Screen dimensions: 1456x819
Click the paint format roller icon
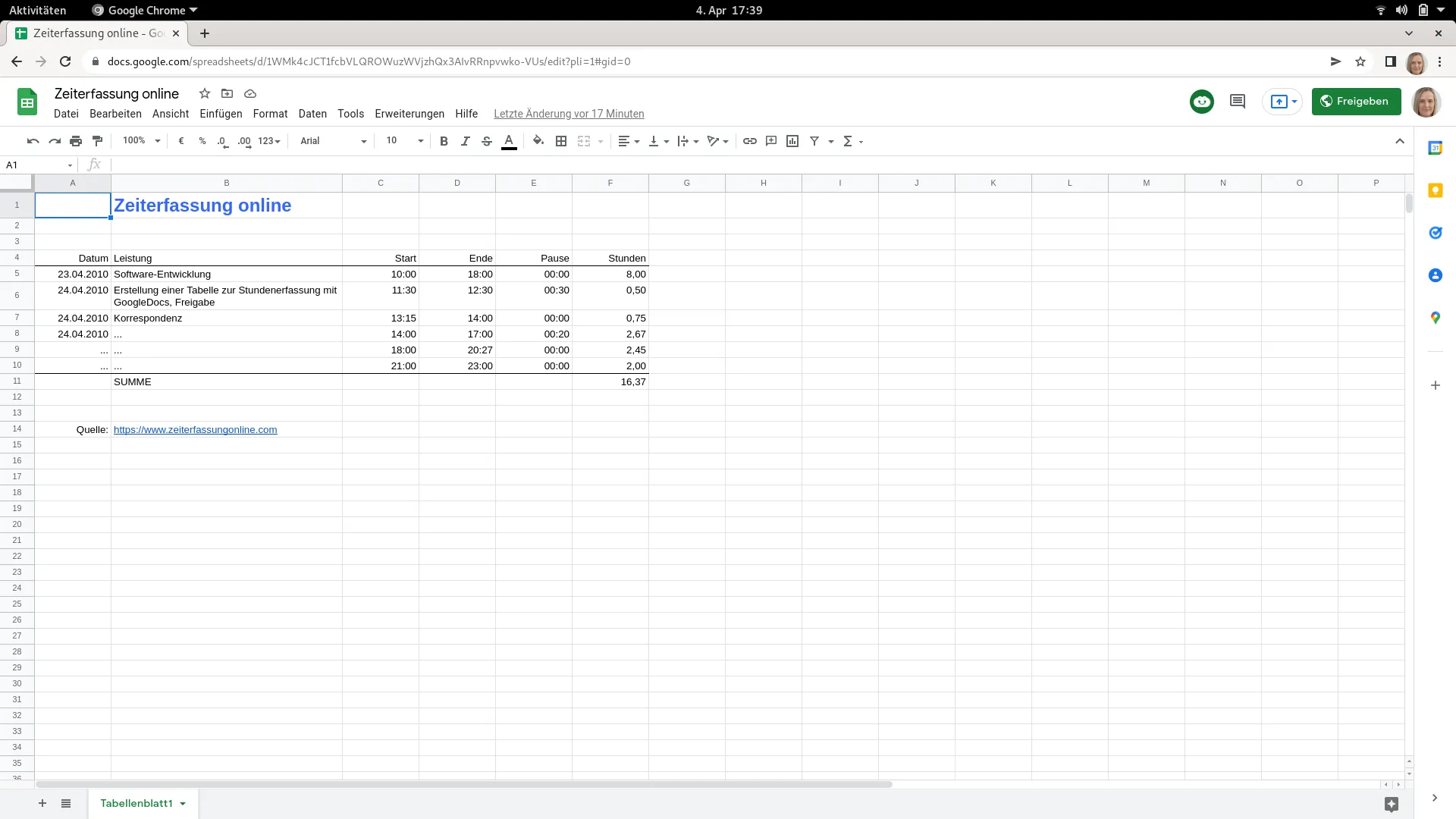point(97,141)
